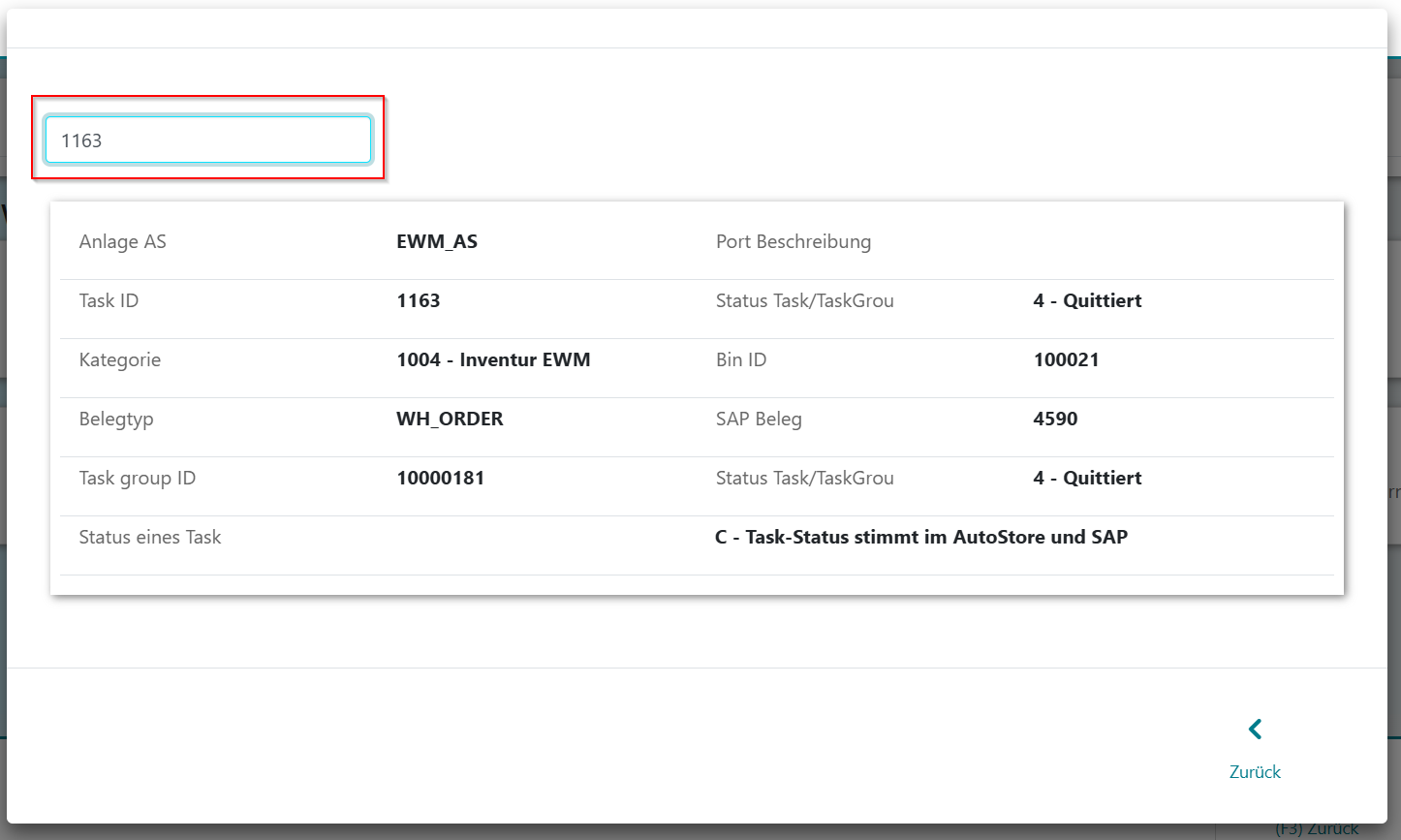Click 4 - Quittiert in the Task group ID row
1401x840 pixels.
1087,479
